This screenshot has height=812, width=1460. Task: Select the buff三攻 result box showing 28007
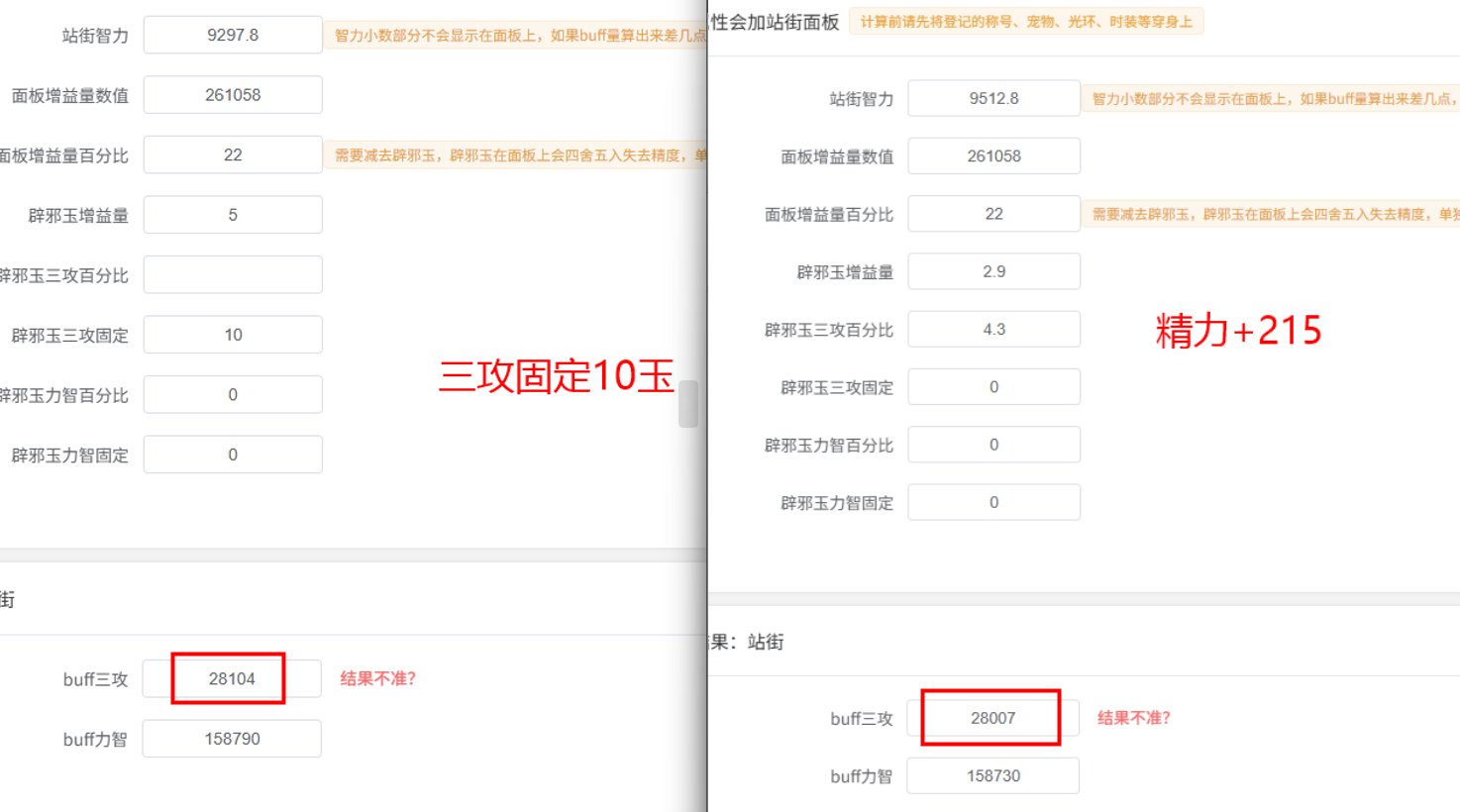pos(992,719)
